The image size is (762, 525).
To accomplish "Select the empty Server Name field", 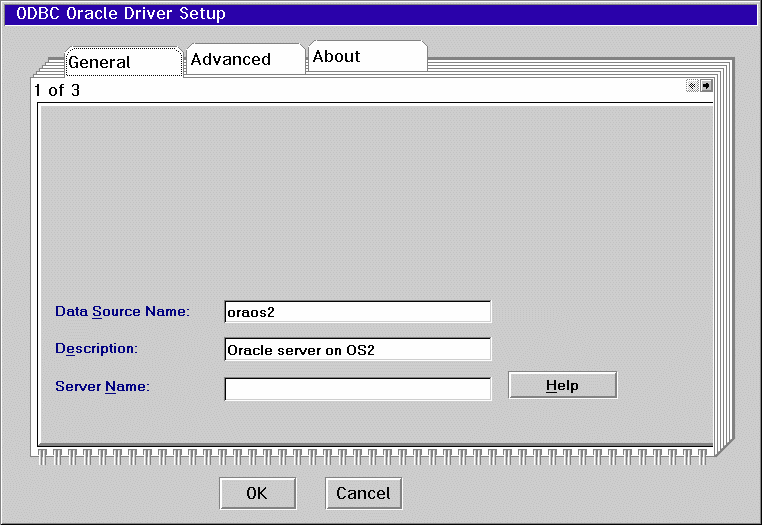I will [358, 389].
